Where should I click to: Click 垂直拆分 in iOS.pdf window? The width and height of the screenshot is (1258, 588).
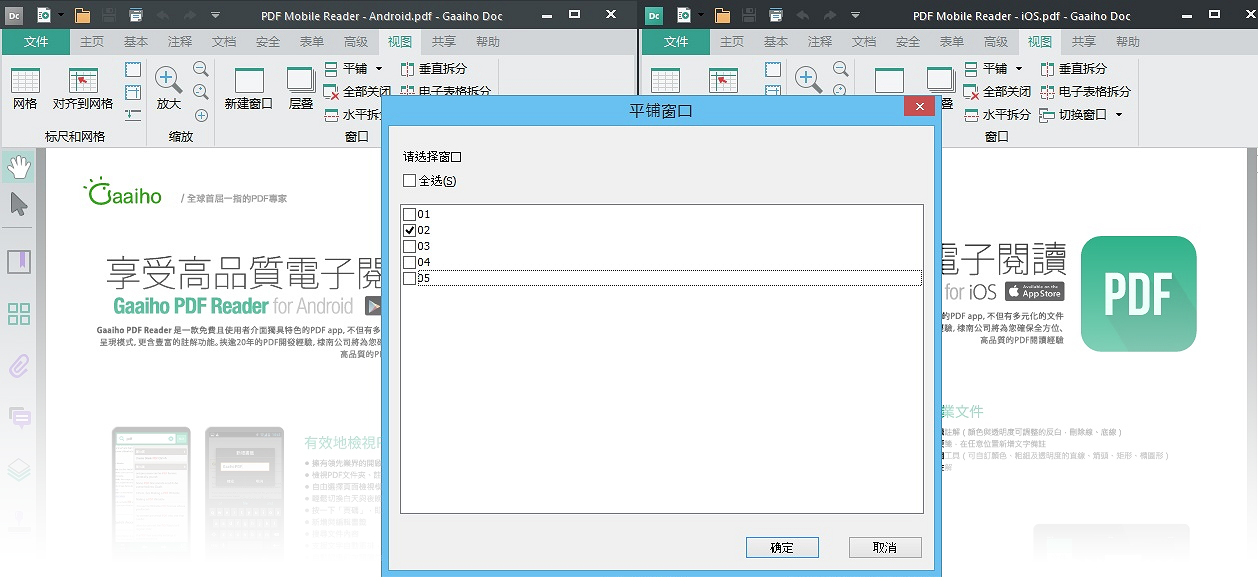click(x=1074, y=69)
